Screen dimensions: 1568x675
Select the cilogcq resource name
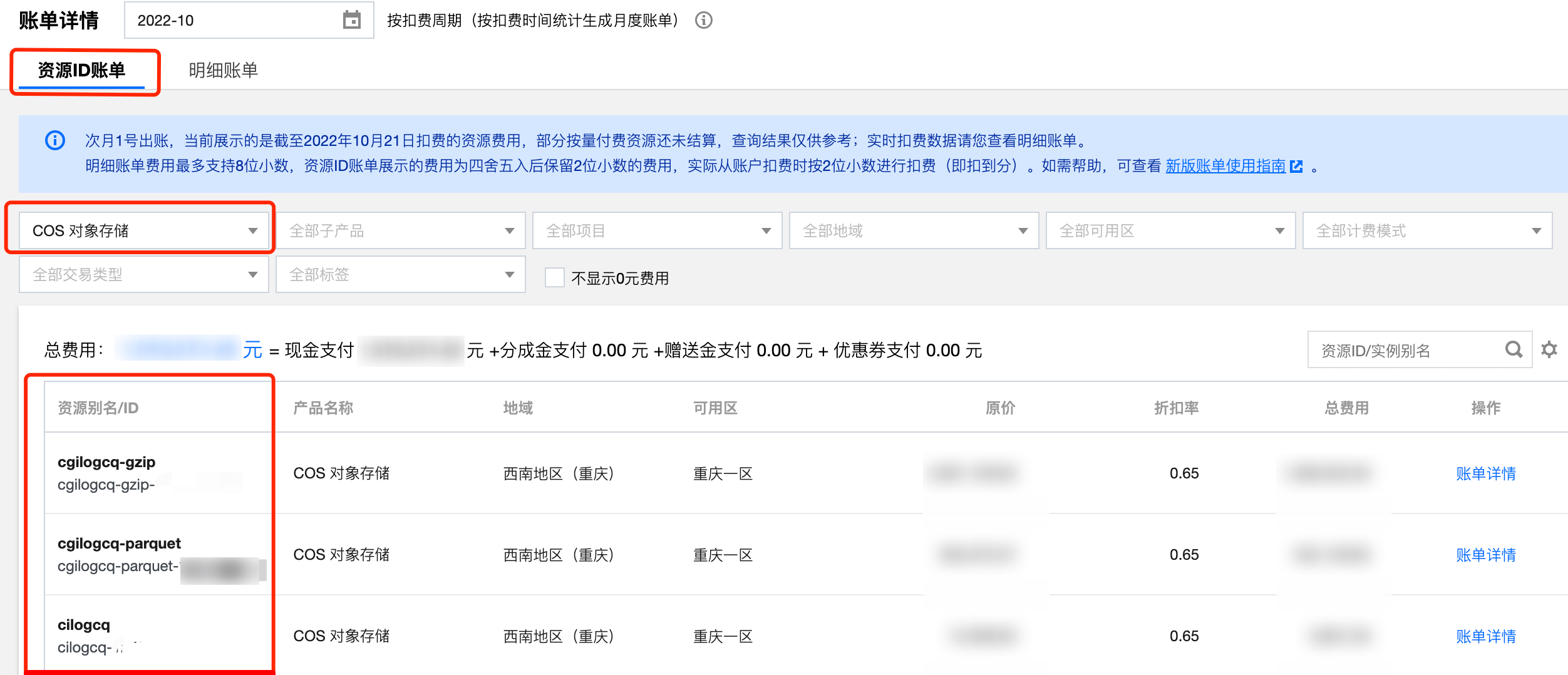[84, 625]
